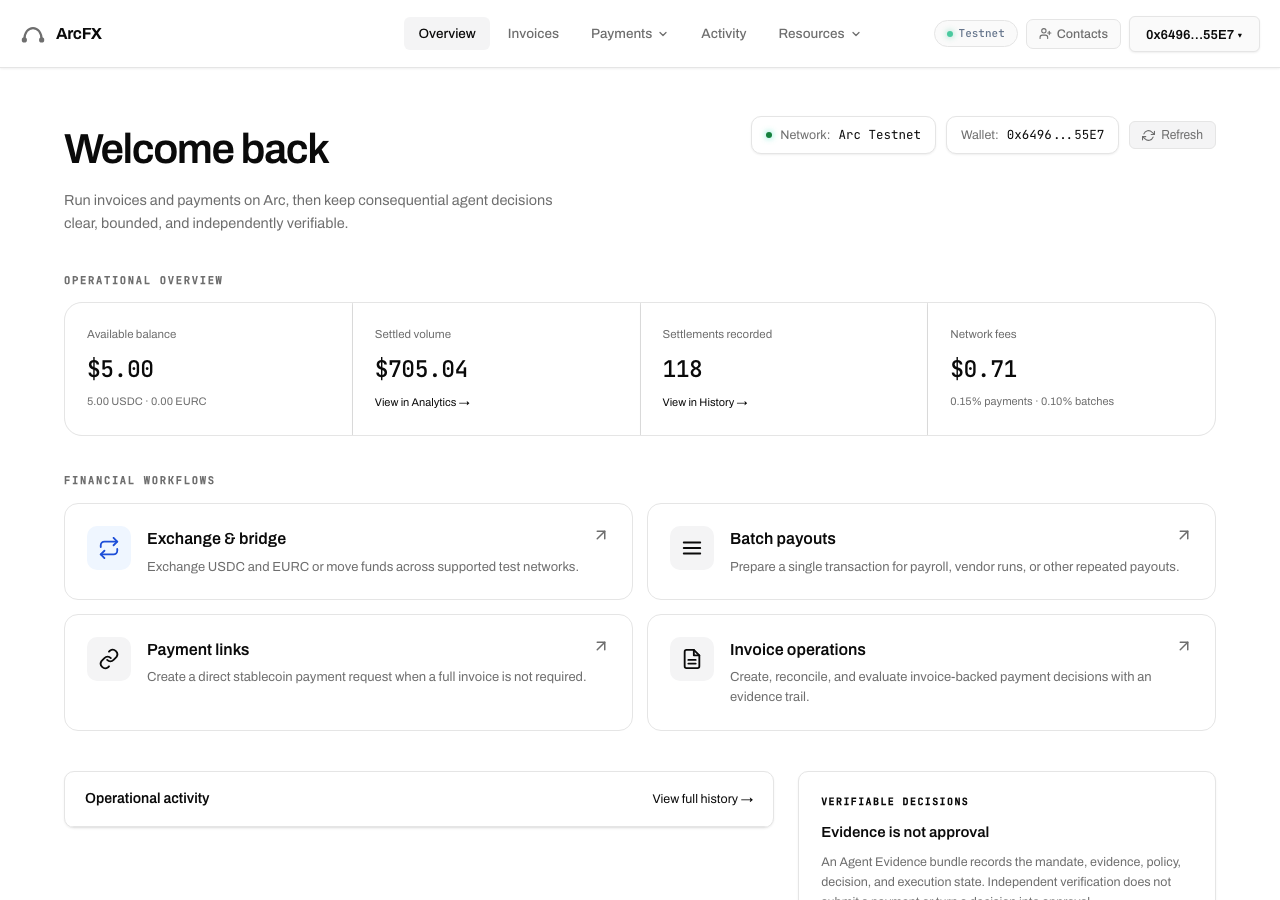
Task: Click the Batch payouts list icon
Action: click(692, 548)
